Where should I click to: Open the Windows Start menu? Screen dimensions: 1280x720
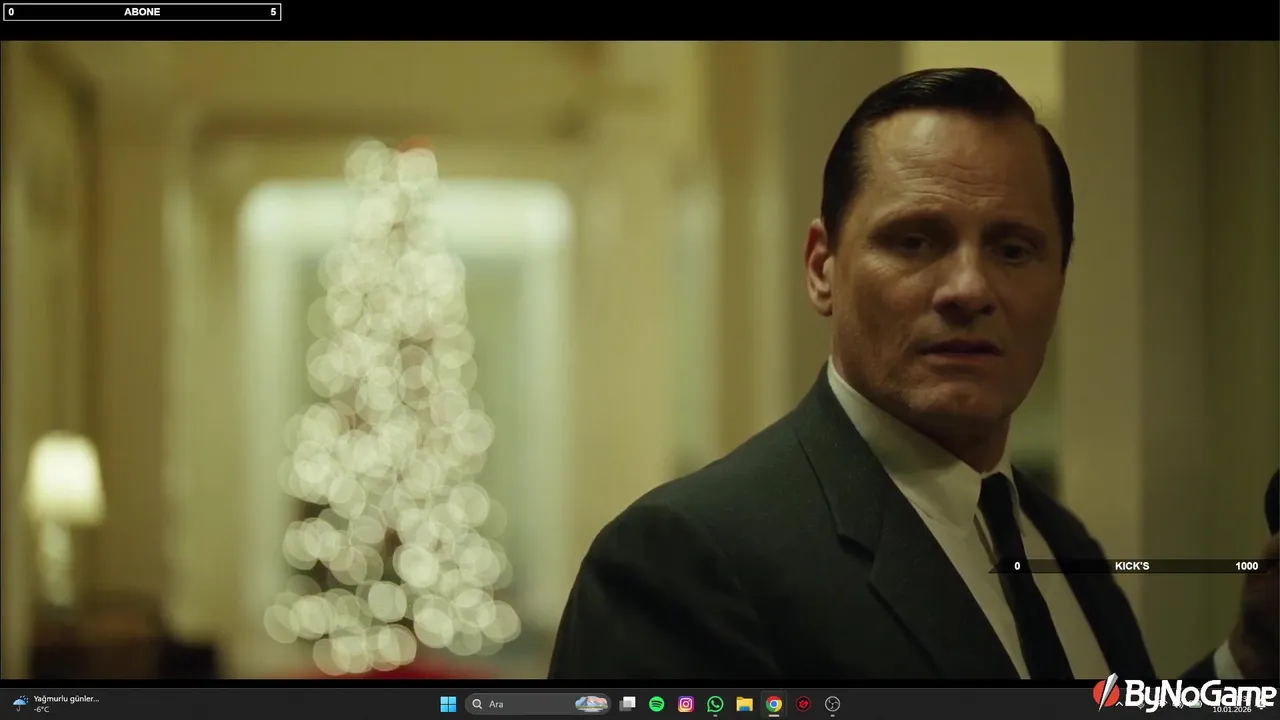tap(448, 704)
